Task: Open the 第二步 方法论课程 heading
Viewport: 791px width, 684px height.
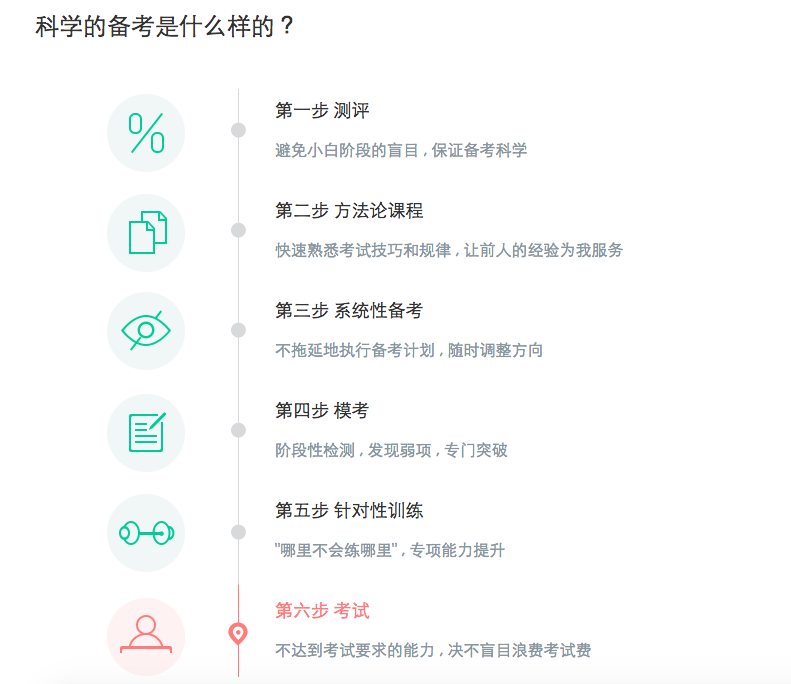Action: coord(349,210)
